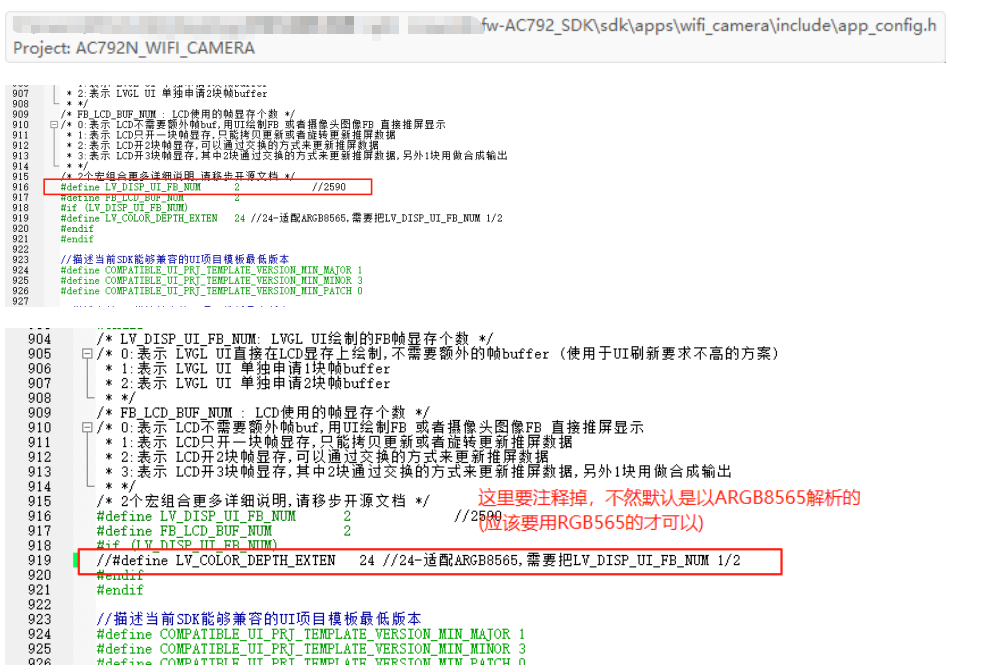This screenshot has height=672, width=987.
Task: Click '#define FB_LCD_BUF_NUM 2' in lower view
Action: 223,531
